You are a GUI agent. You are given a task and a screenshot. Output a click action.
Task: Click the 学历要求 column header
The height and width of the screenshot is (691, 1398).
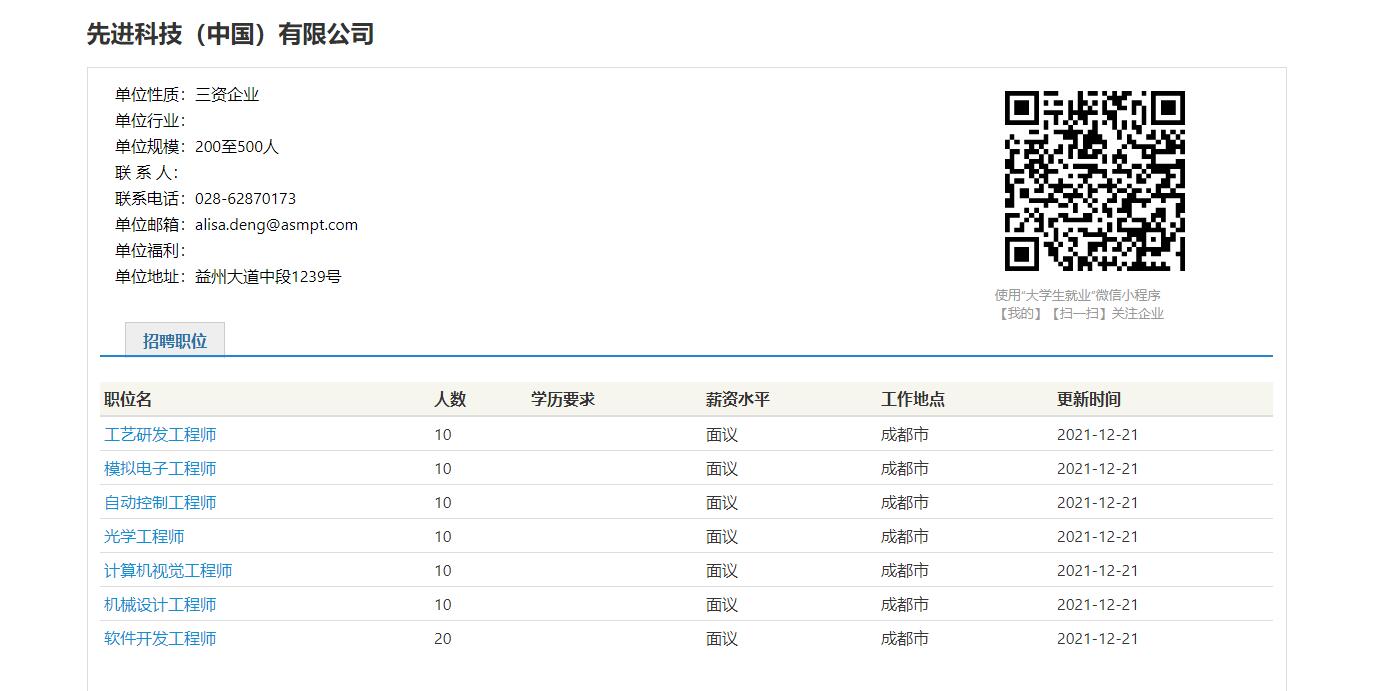(x=563, y=400)
